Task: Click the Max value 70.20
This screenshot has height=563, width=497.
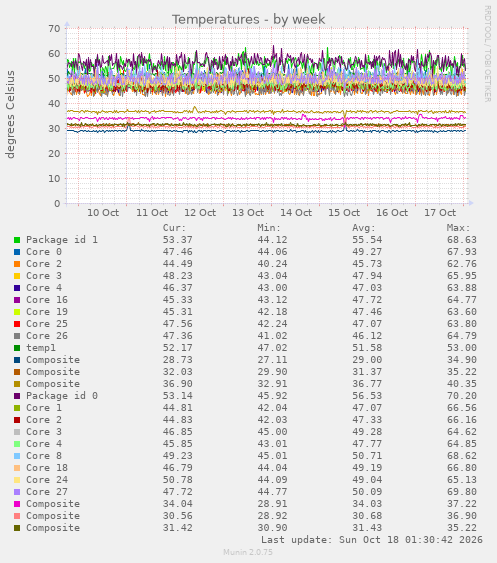Action: [462, 396]
